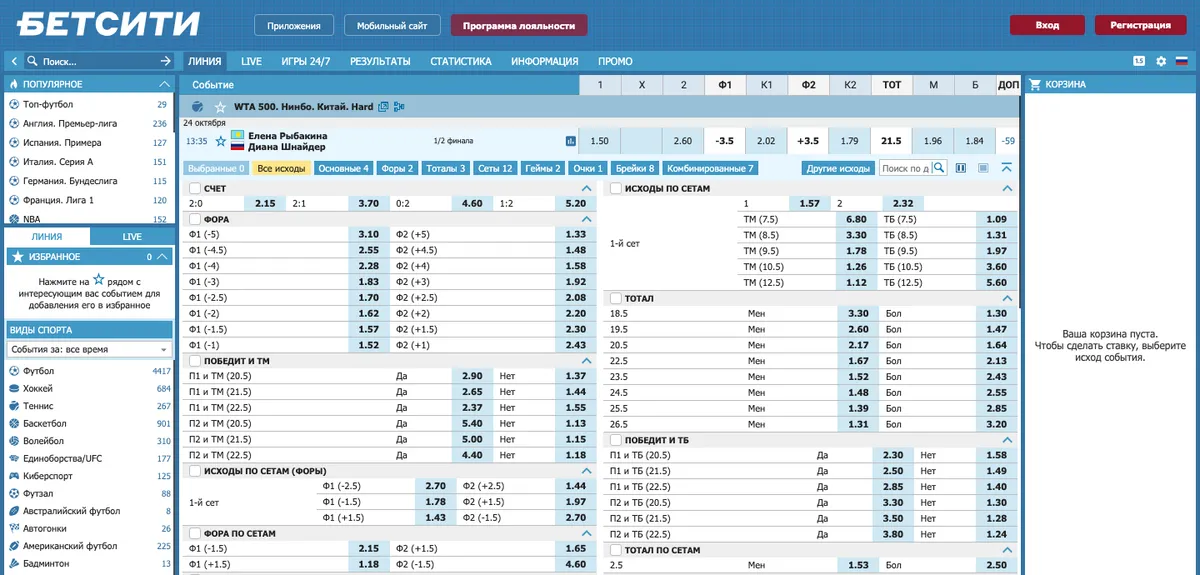Open the События за: все время dropdown
This screenshot has width=1200, height=575.
click(x=89, y=350)
